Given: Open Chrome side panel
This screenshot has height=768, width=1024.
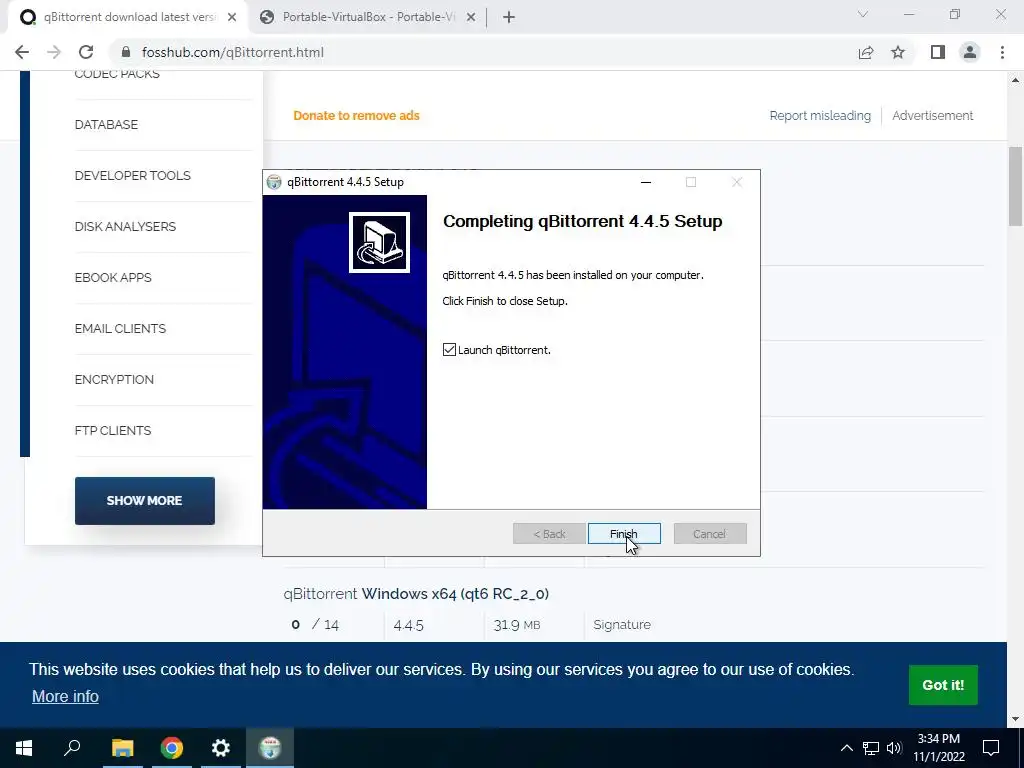Looking at the screenshot, I should (938, 52).
